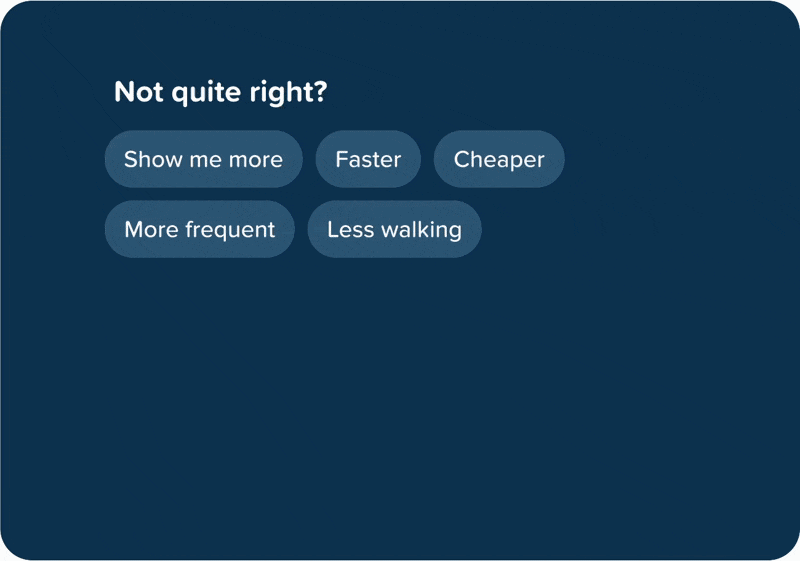Viewport: 800px width, 561px height.
Task: Toggle the Cheaper refinement chip
Action: 499,159
